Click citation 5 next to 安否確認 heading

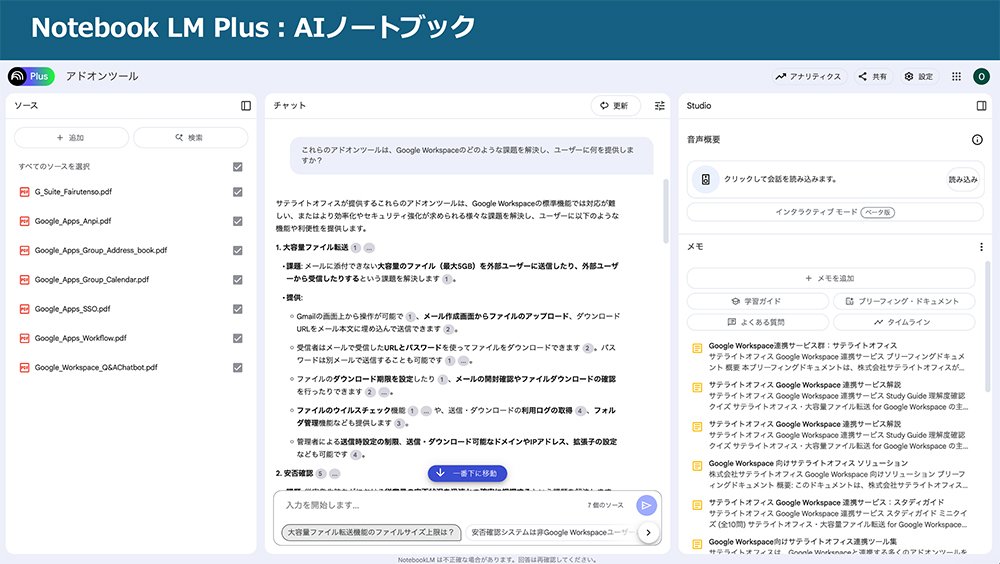[321, 474]
